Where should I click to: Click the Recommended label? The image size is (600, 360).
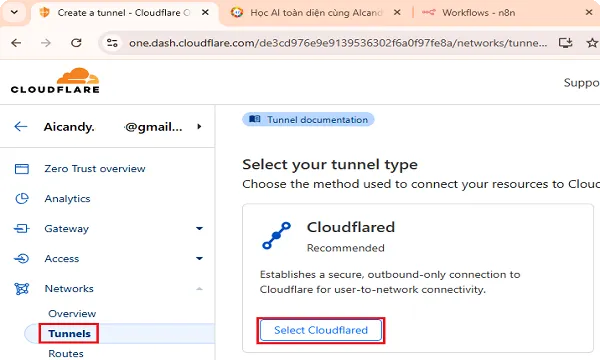pyautogui.click(x=346, y=248)
